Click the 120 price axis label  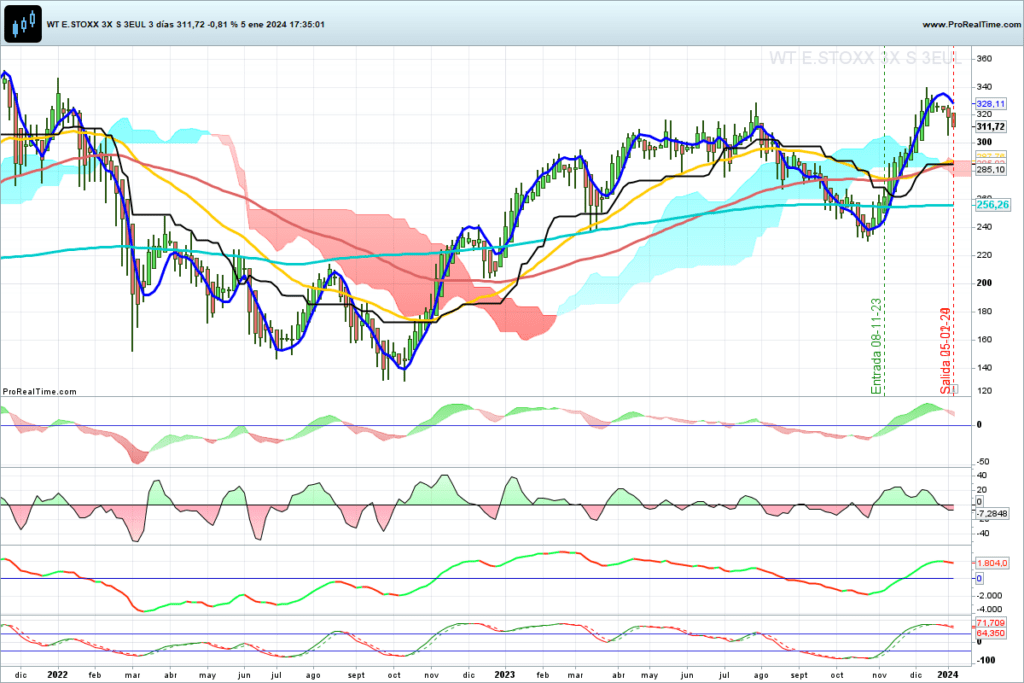984,390
